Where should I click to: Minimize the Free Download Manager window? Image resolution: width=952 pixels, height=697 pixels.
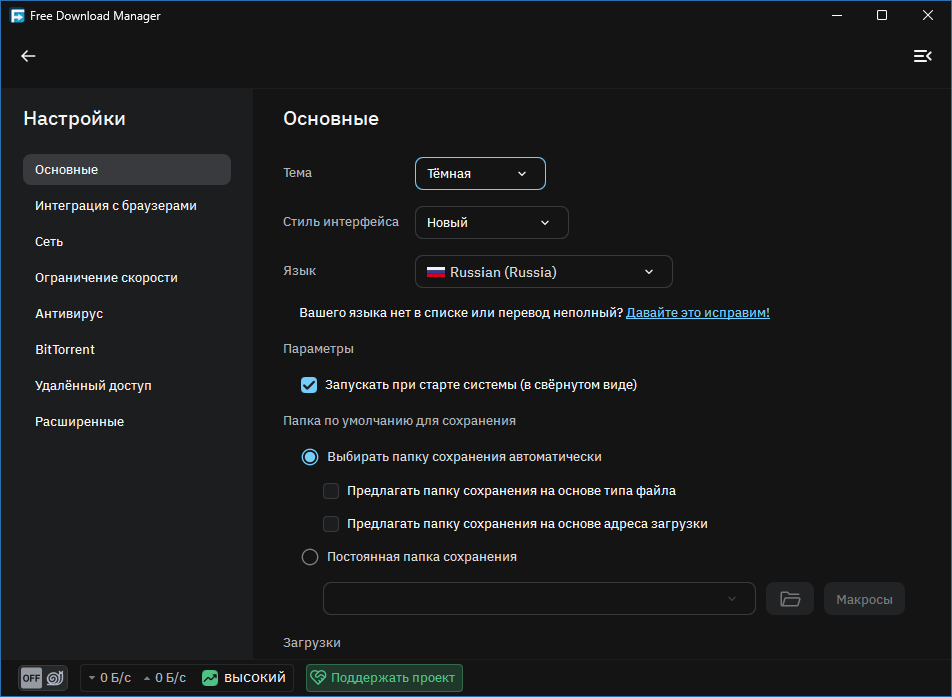[x=837, y=15]
